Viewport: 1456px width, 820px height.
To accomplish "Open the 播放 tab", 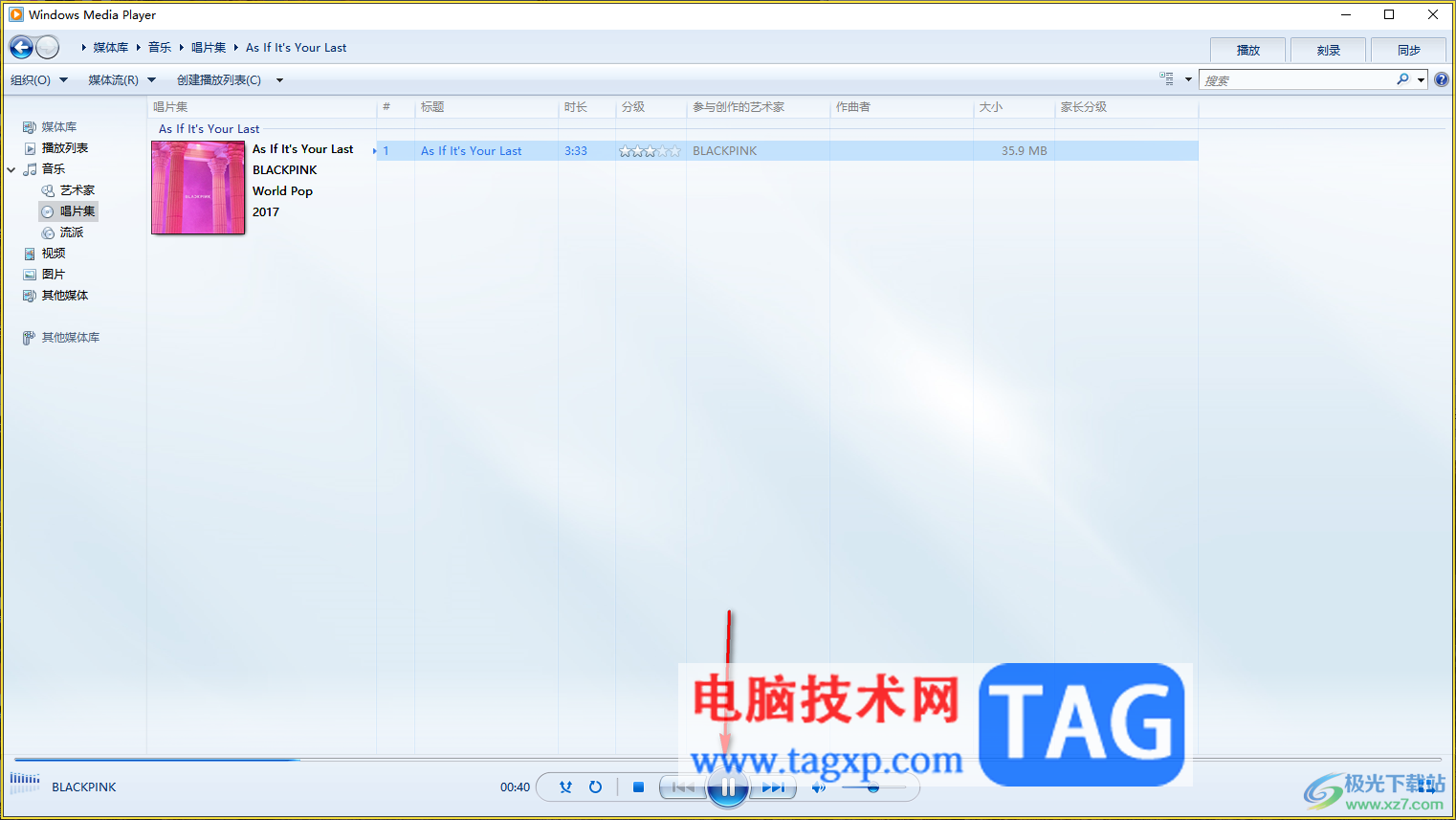I will [x=1248, y=50].
